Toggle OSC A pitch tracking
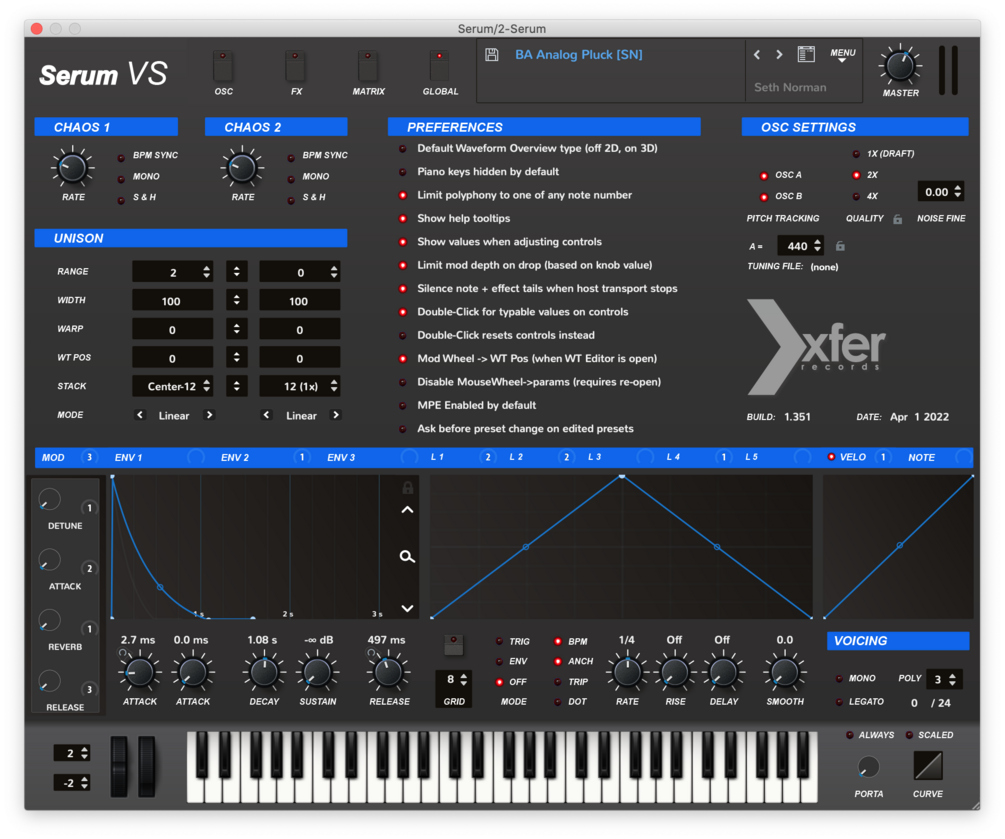The height and width of the screenshot is (839, 1005). (x=764, y=176)
